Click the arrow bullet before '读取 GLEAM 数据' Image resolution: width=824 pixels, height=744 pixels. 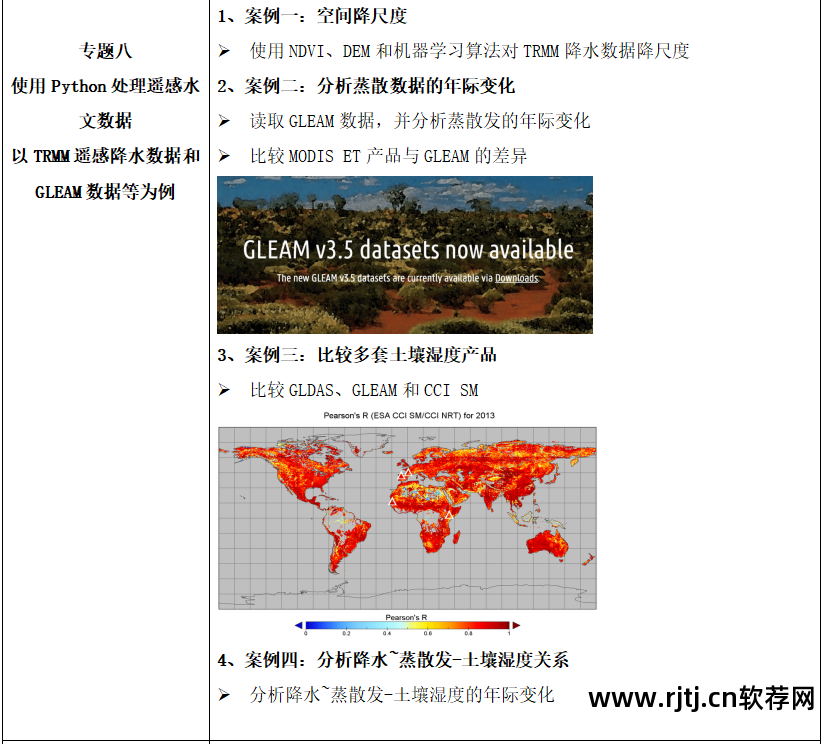224,121
